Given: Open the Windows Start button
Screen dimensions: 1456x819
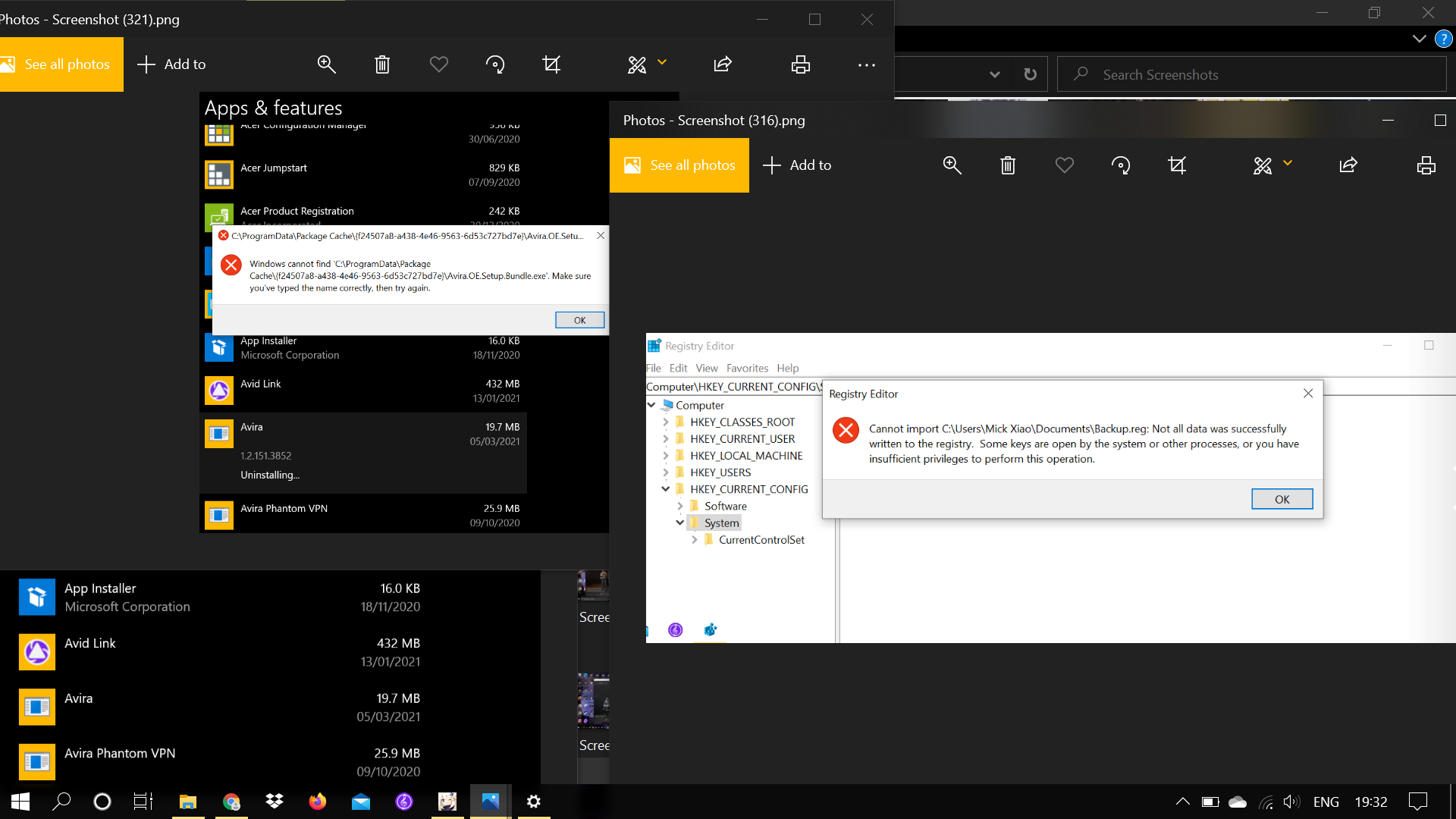Looking at the screenshot, I should click(x=20, y=802).
